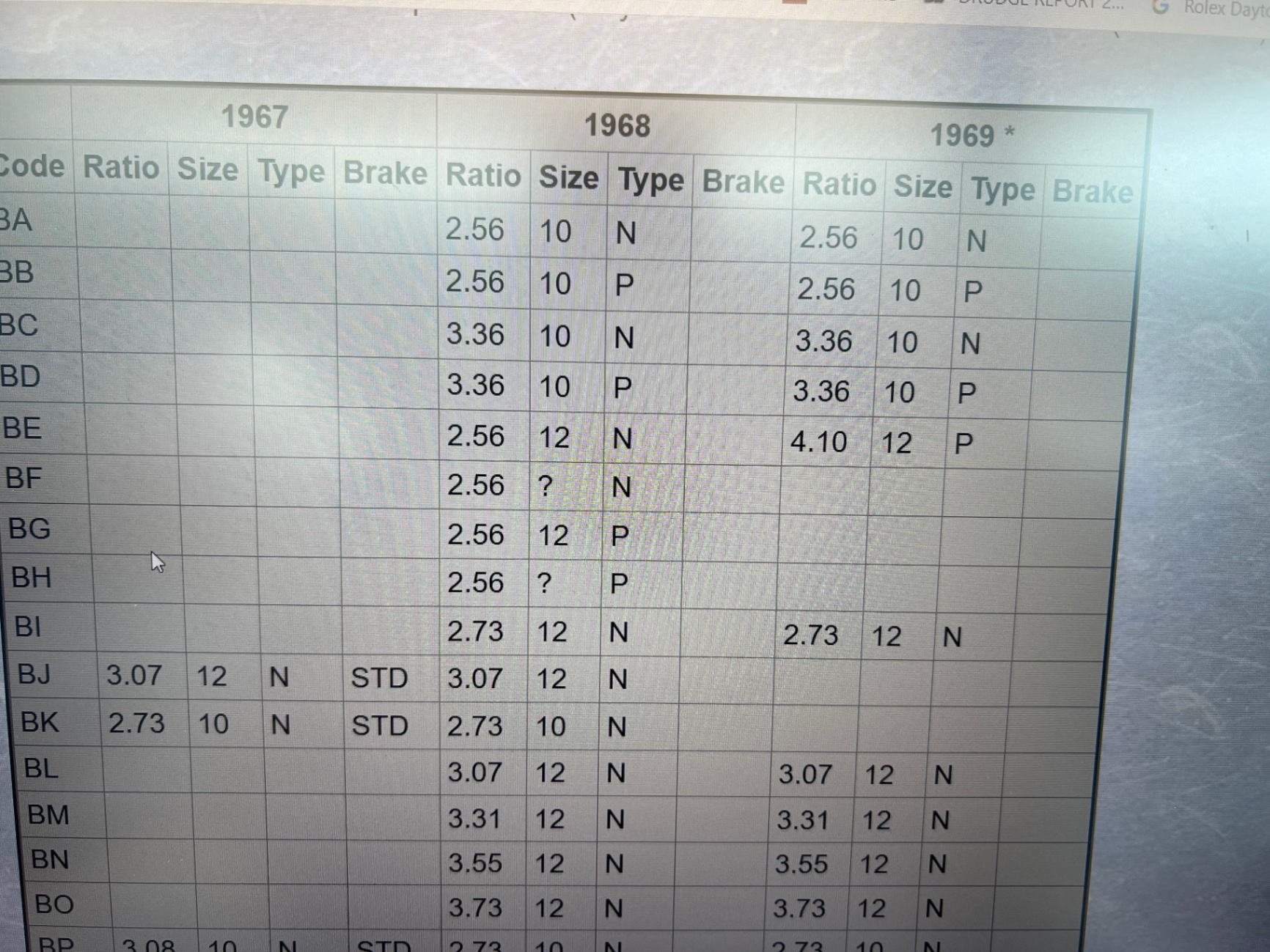
Task: Click the Google icon beside Rolex bookmark
Action: coord(1160,7)
